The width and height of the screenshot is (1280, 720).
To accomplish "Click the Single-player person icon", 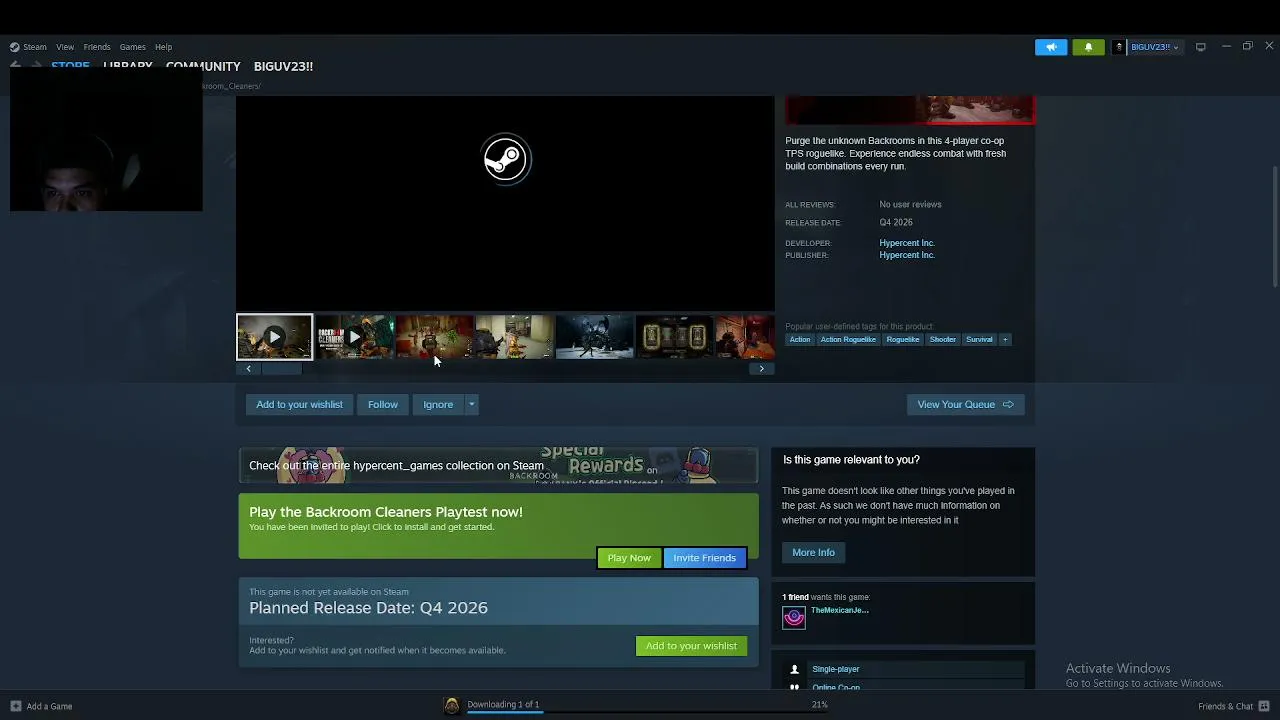I will pyautogui.click(x=795, y=669).
